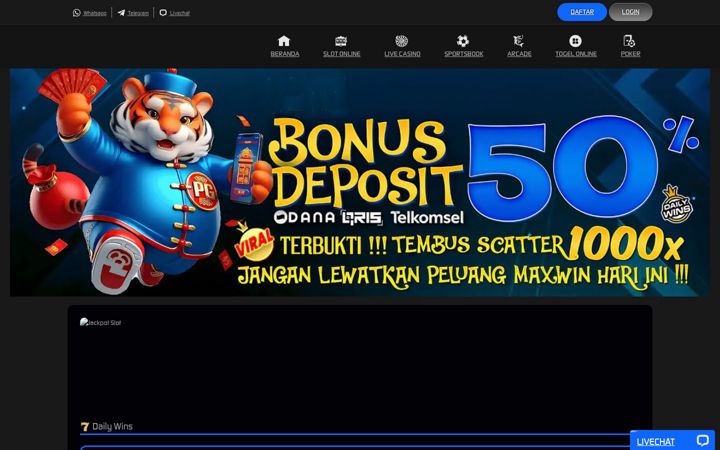
Task: Click the Beranda home icon
Action: (x=284, y=41)
